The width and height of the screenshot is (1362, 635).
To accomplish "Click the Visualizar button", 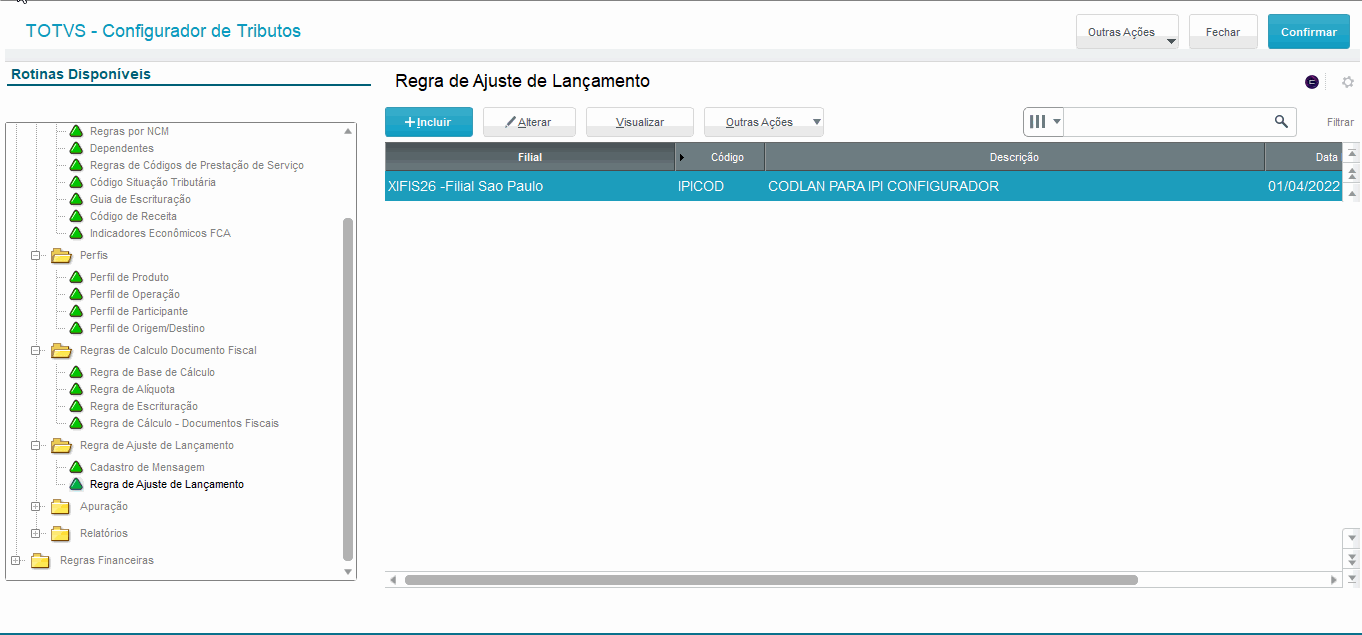I will [x=640, y=122].
